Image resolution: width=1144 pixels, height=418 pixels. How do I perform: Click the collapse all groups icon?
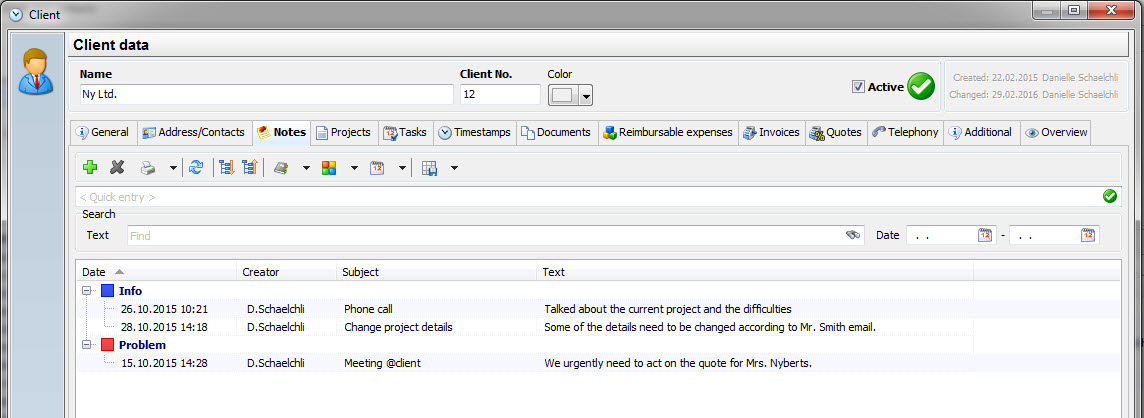pyautogui.click(x=249, y=168)
